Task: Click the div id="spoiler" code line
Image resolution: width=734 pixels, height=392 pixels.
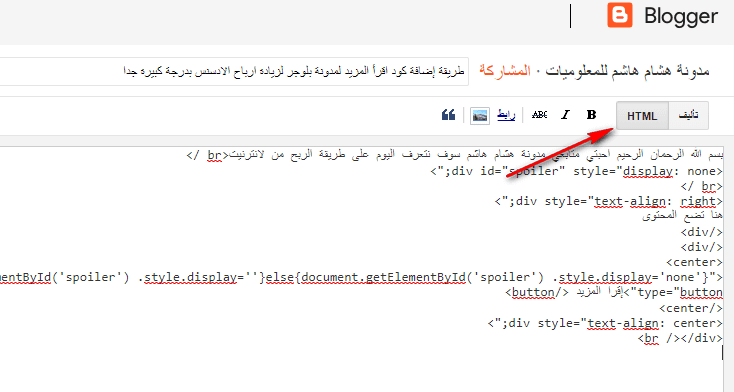Action: pos(577,171)
